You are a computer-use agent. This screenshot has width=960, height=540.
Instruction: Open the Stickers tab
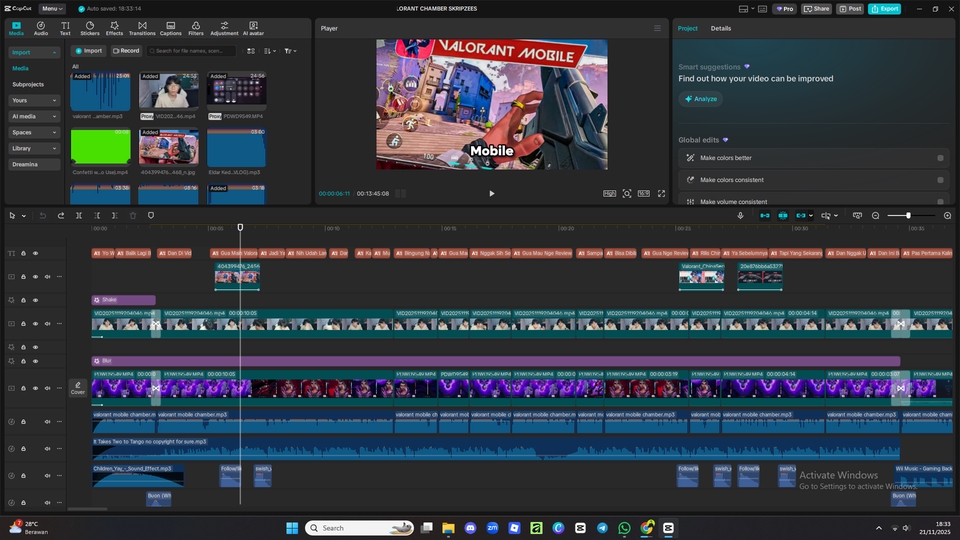coord(89,28)
